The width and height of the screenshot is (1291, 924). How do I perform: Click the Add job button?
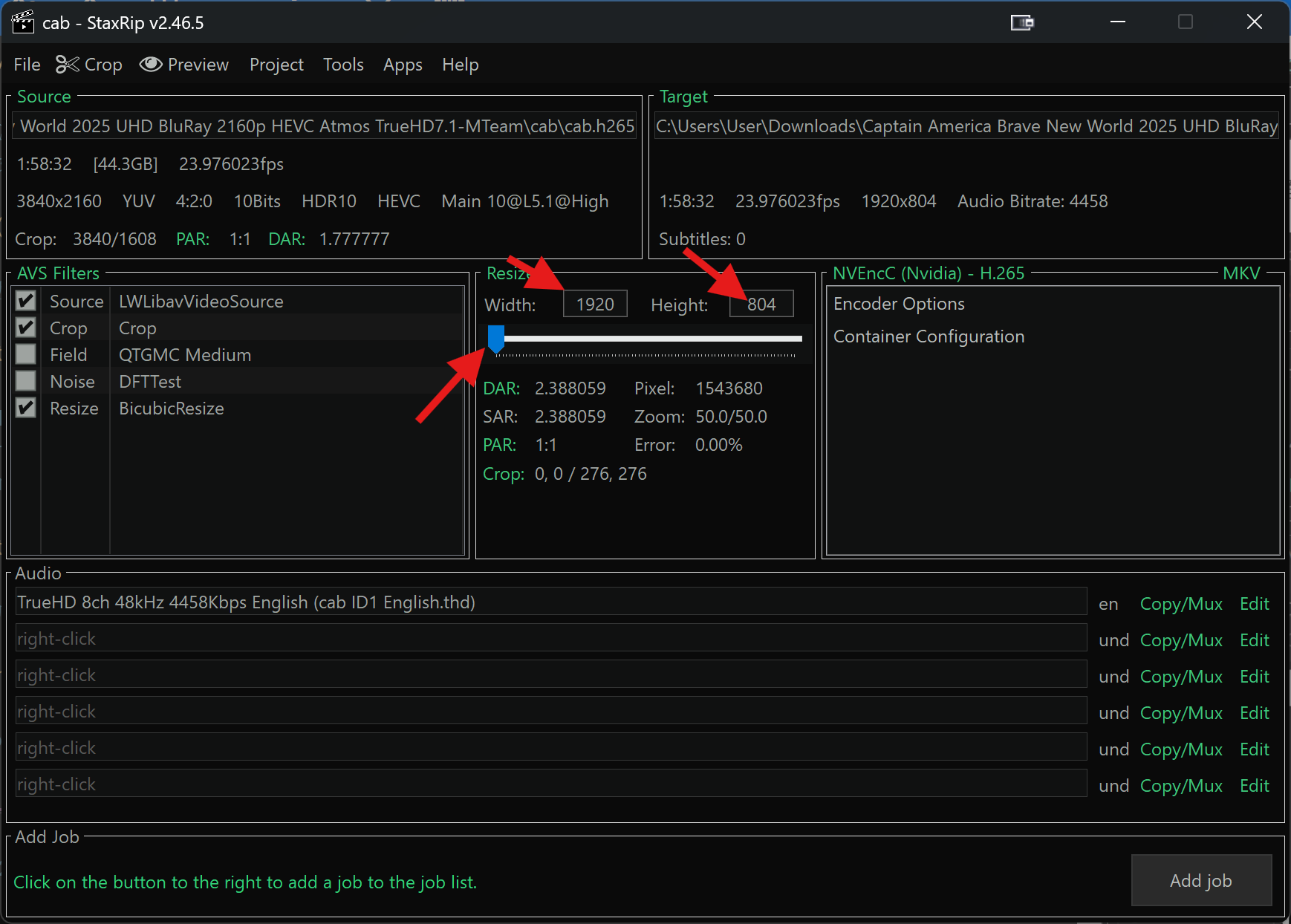pyautogui.click(x=1200, y=880)
